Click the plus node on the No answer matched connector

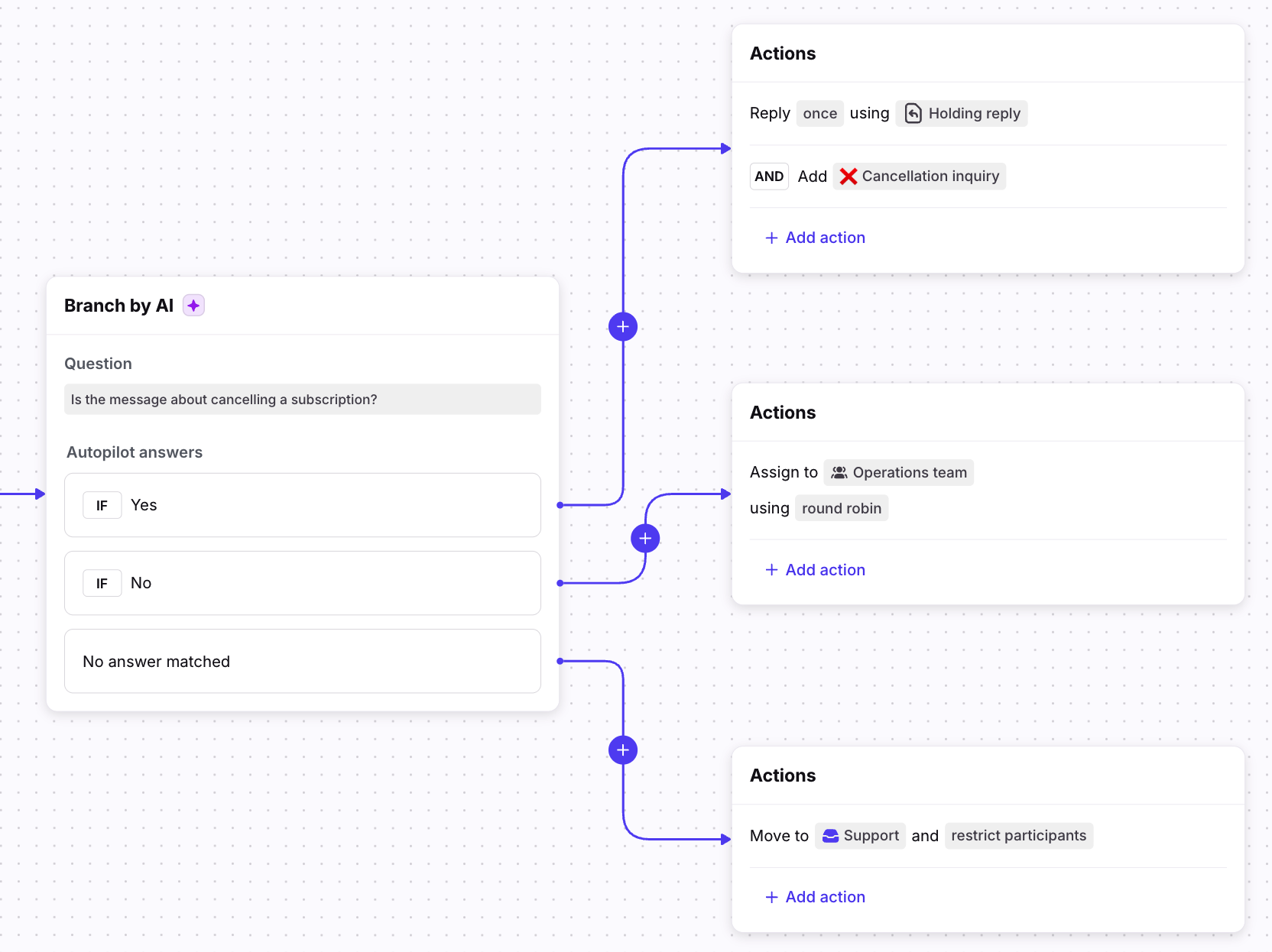pos(623,750)
